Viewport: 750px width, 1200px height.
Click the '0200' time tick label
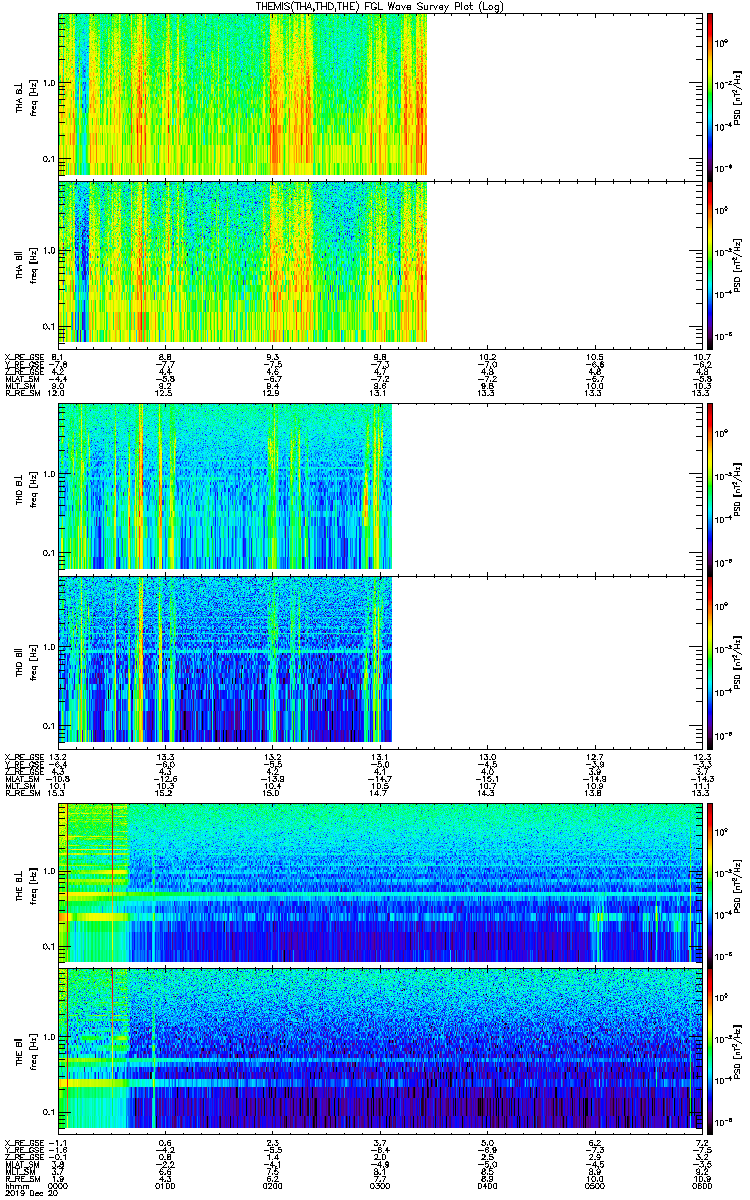coord(272,1186)
